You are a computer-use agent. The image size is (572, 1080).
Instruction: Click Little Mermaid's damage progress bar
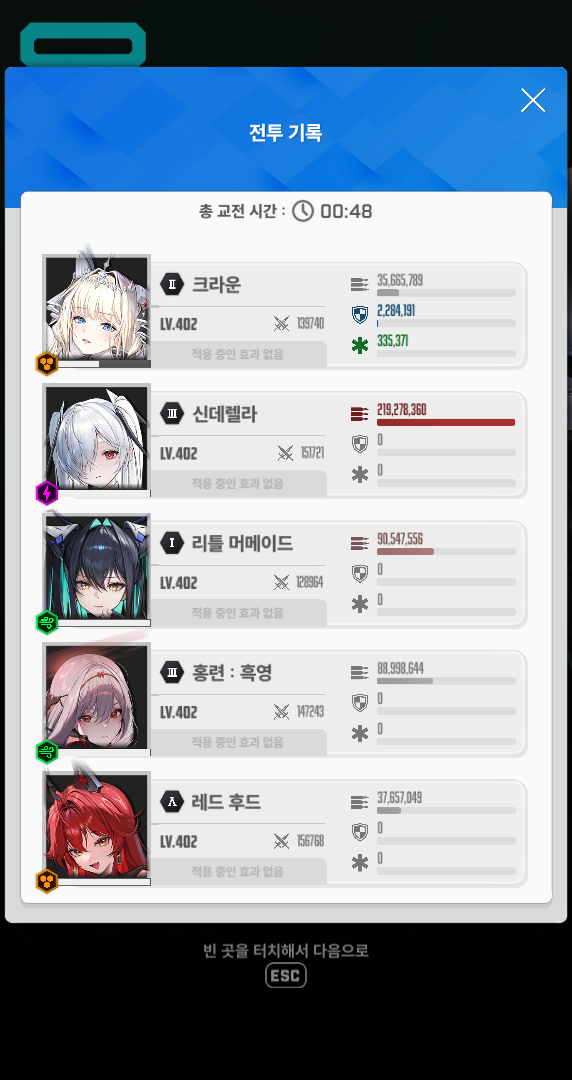click(x=446, y=552)
